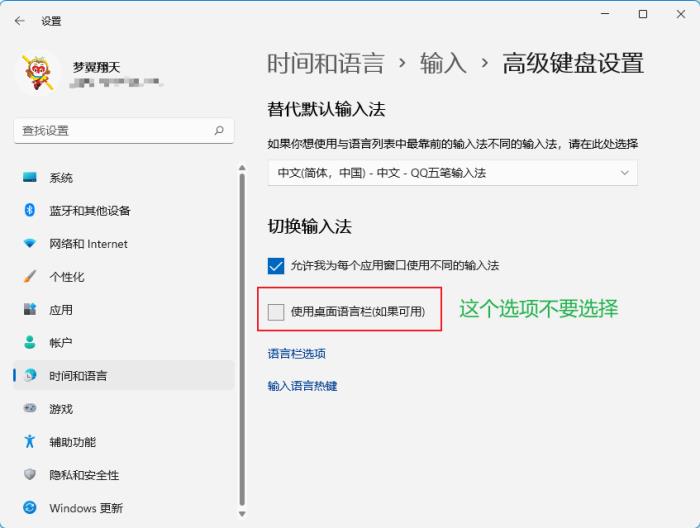The width and height of the screenshot is (700, 528).
Task: Open 输入语言热键 link
Action: pyautogui.click(x=302, y=386)
